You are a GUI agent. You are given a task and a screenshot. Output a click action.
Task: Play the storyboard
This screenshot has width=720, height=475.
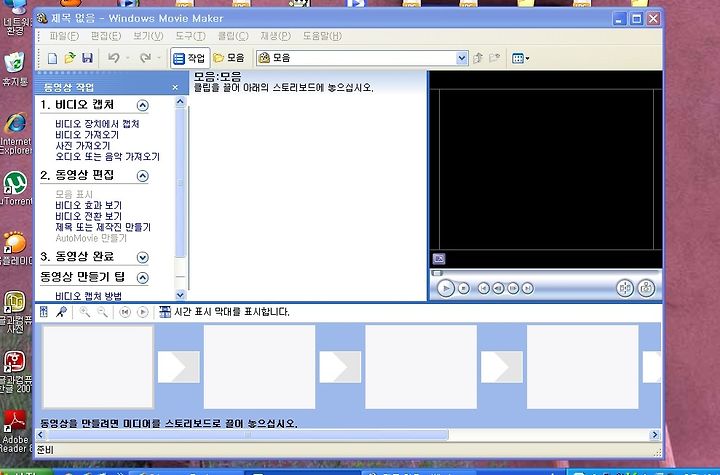pyautogui.click(x=143, y=312)
